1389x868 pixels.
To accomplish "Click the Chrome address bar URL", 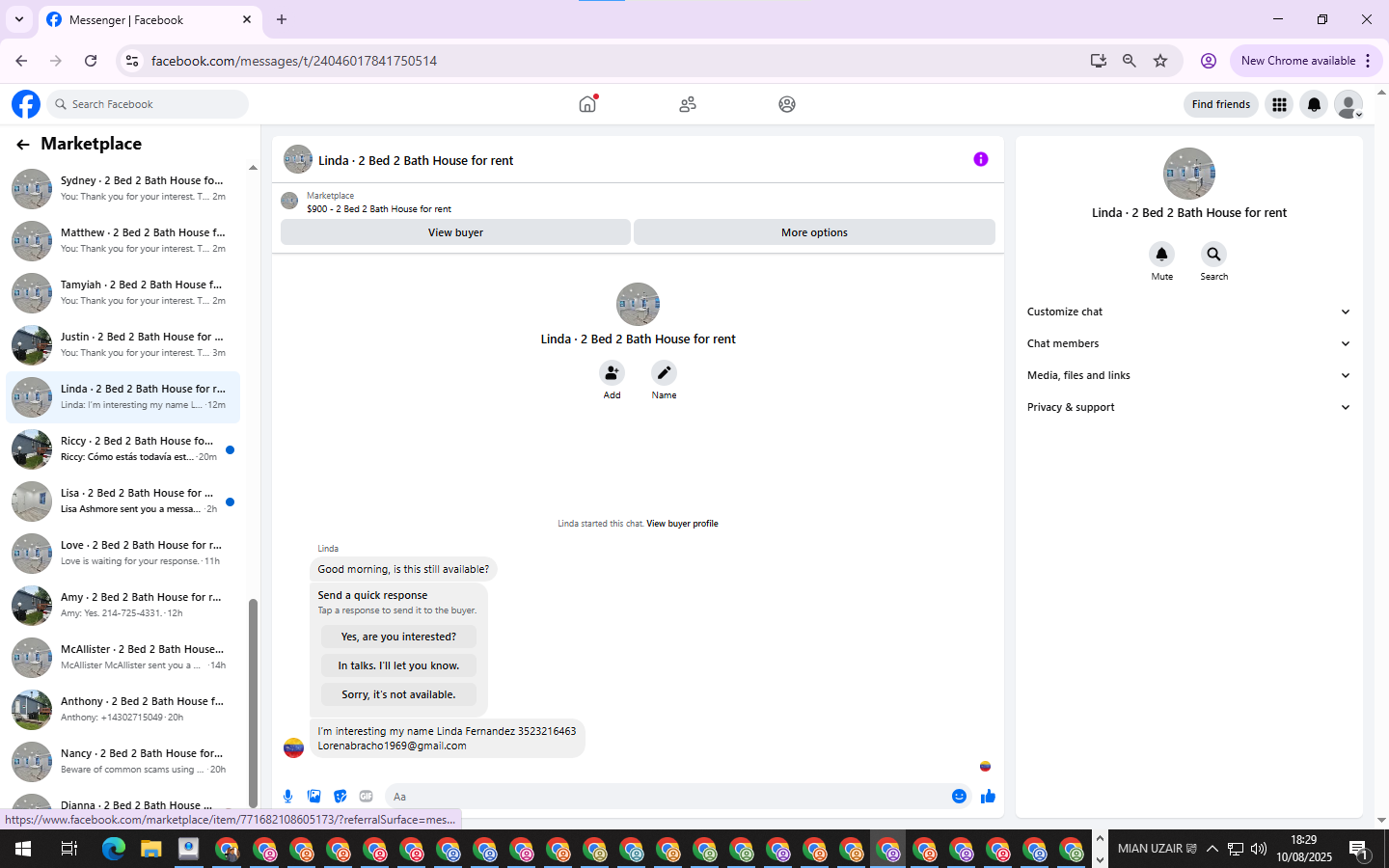I will click(x=294, y=61).
